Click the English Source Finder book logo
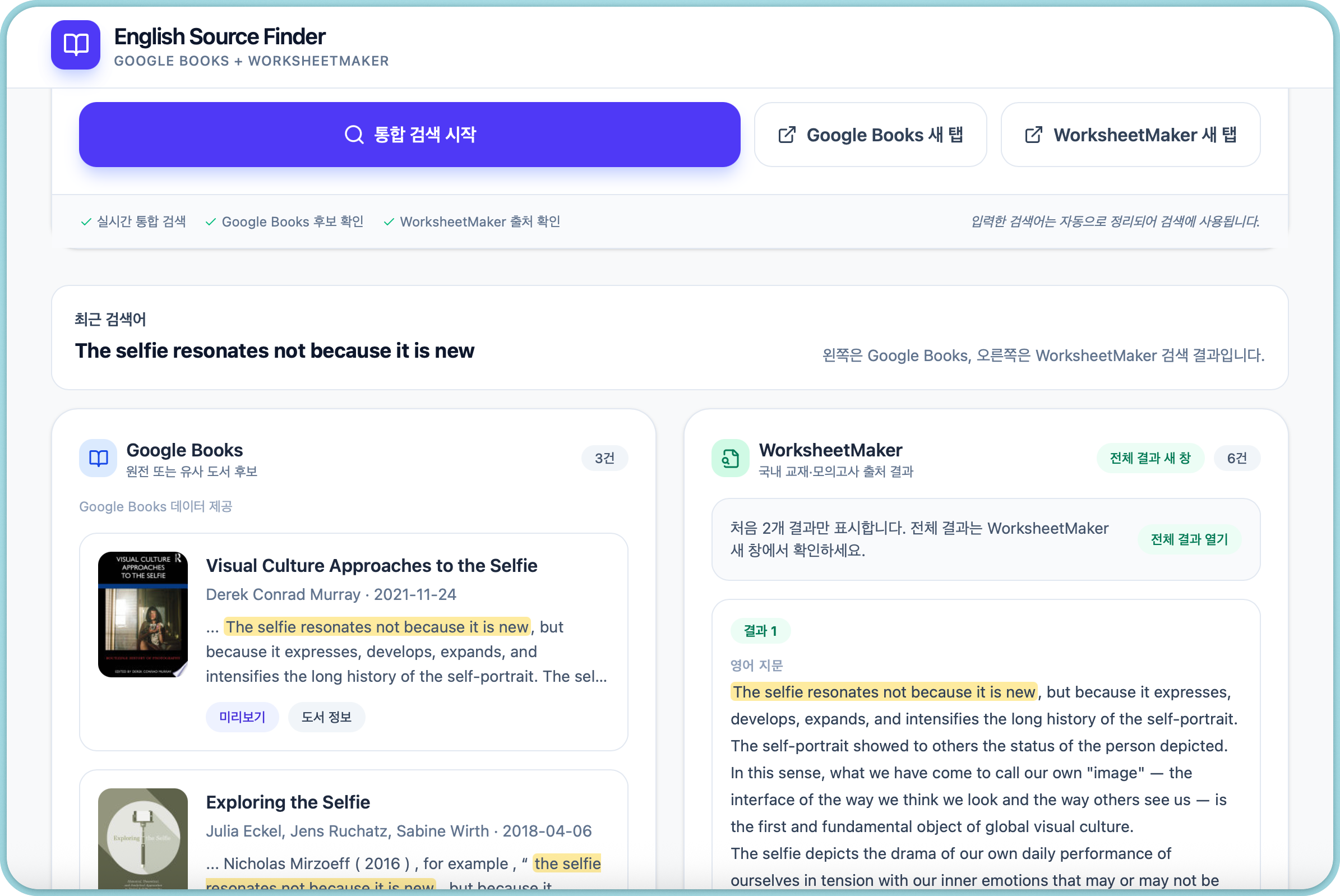1340x896 pixels. (76, 44)
